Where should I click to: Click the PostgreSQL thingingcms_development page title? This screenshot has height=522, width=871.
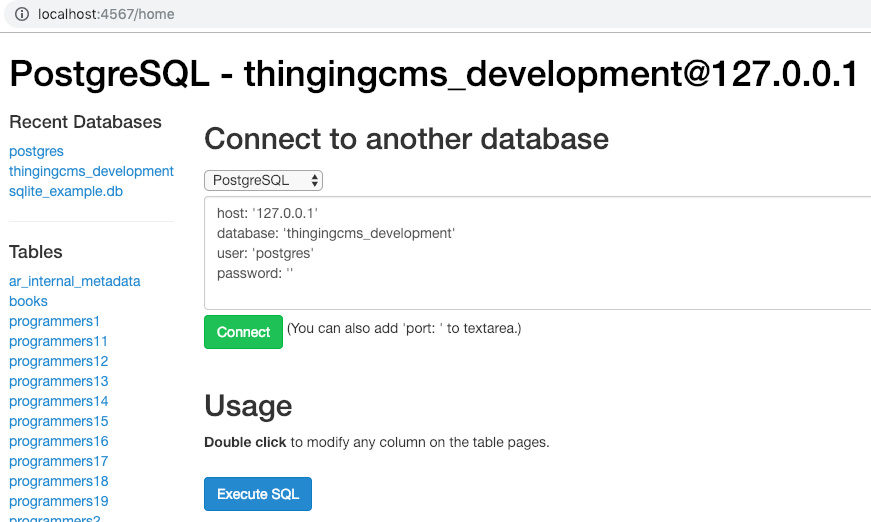(x=434, y=74)
